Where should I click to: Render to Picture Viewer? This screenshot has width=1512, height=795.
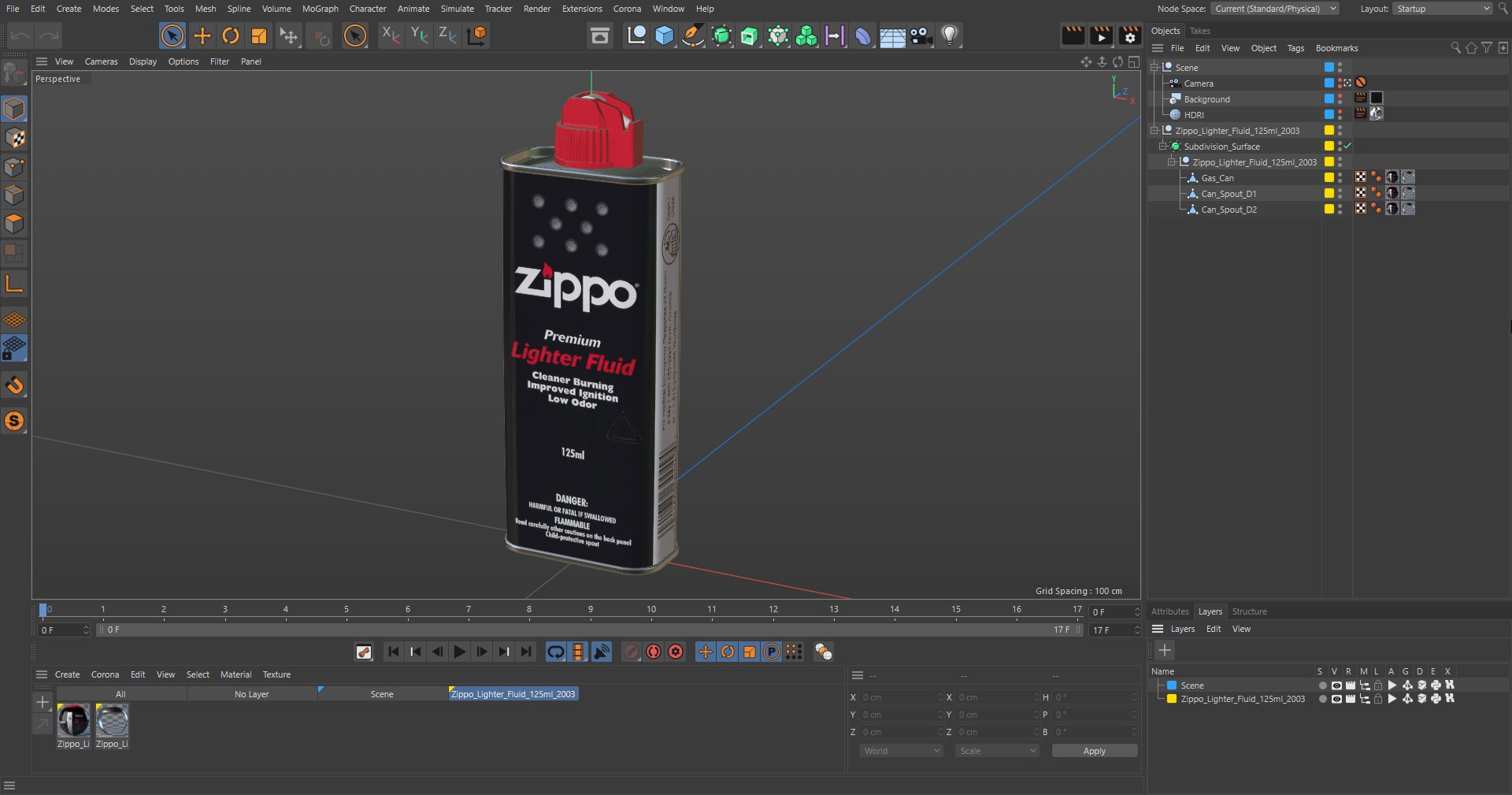coord(1101,35)
